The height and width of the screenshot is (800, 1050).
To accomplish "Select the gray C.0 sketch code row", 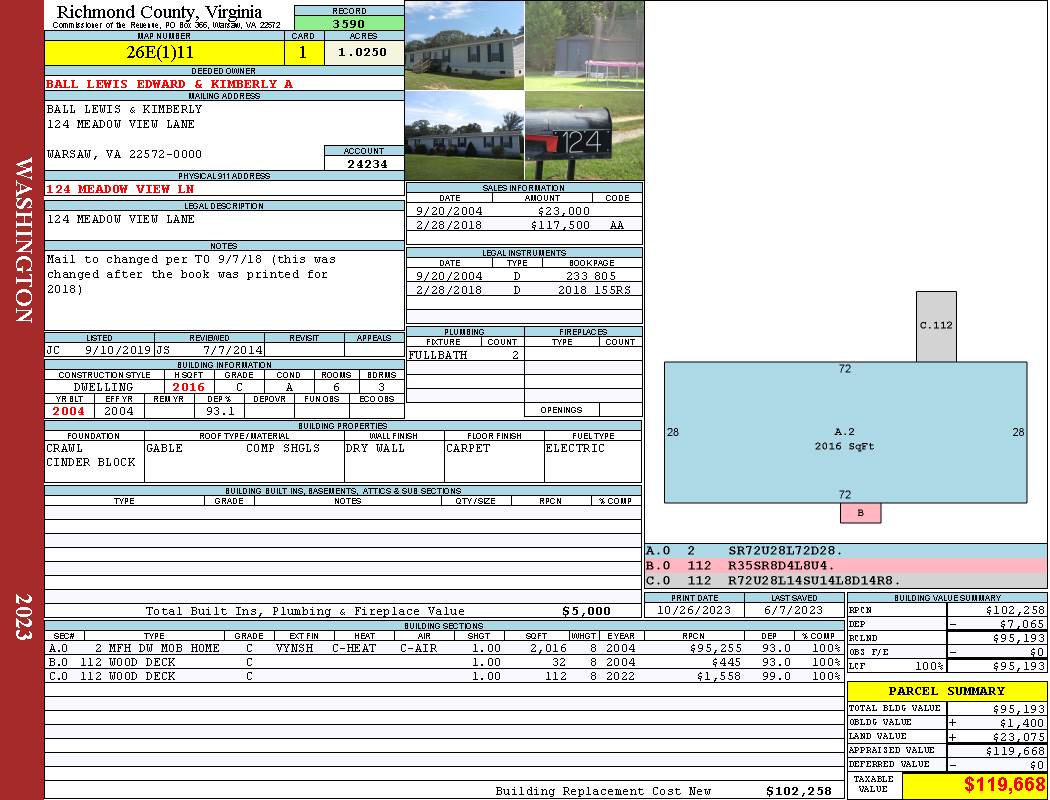I will [845, 580].
